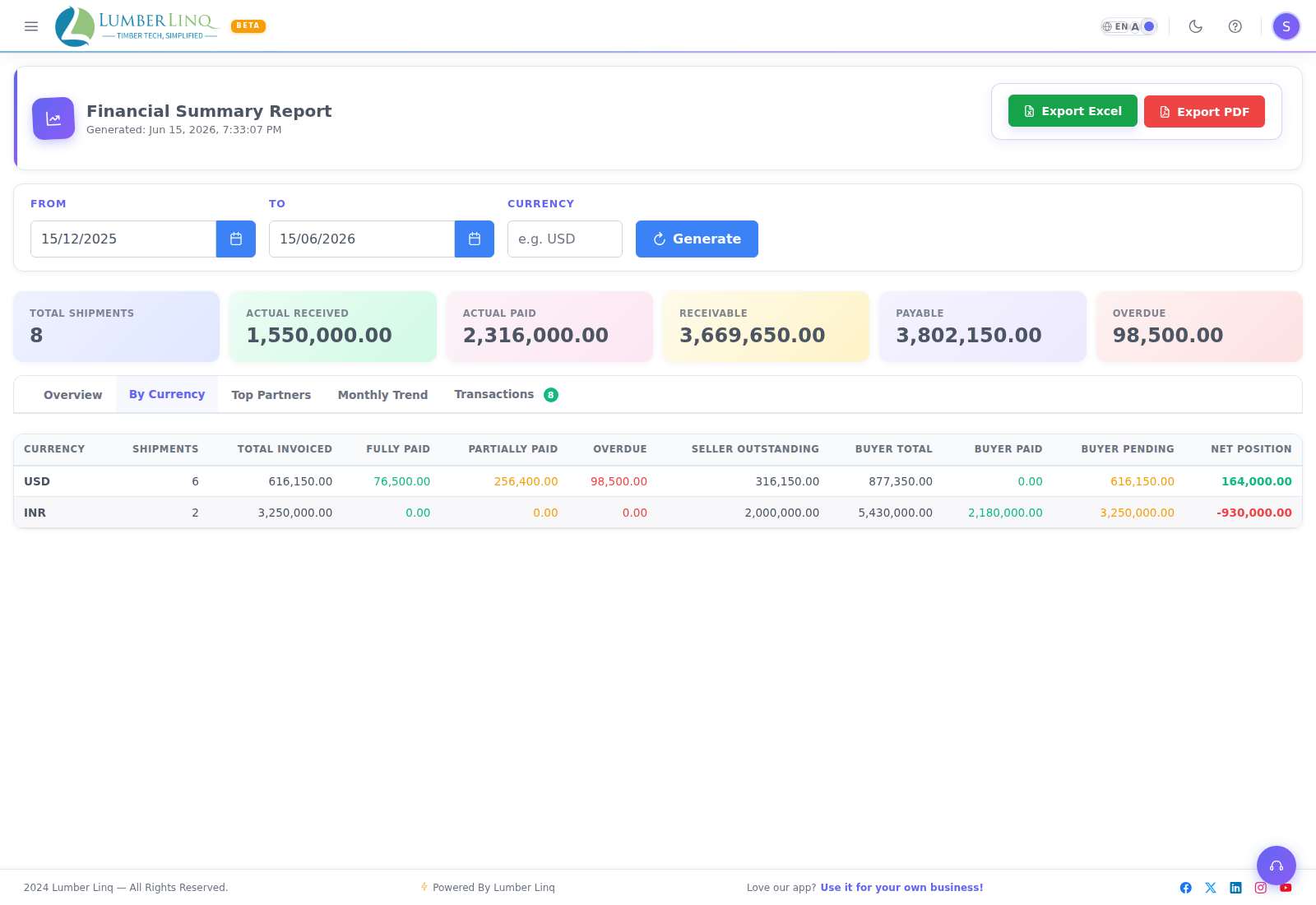The width and height of the screenshot is (1316, 905).
Task: Click INR seller outstanding 2,000,000.00
Action: coord(782,513)
